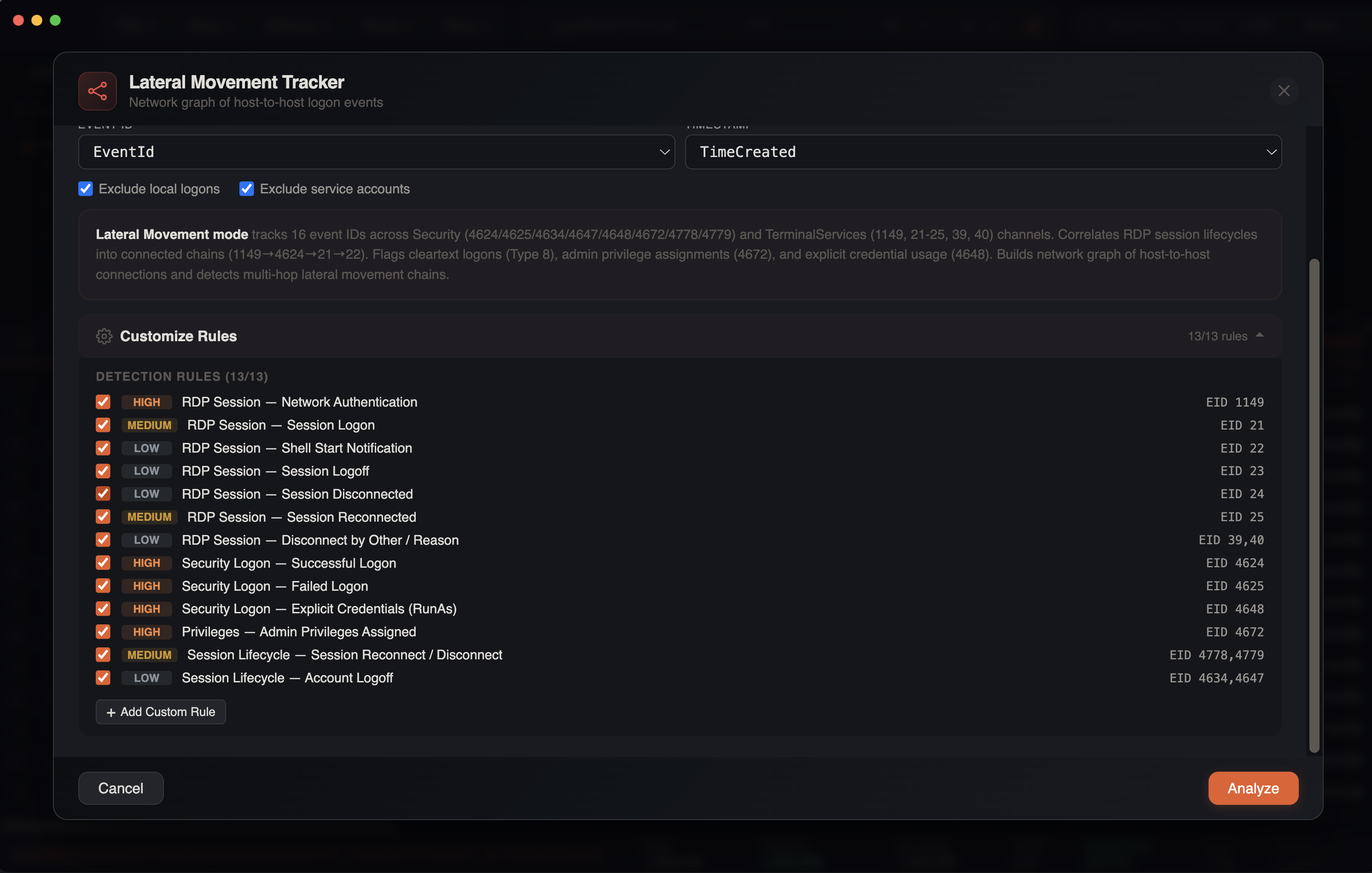
Task: Click the Analyze button
Action: [1253, 788]
